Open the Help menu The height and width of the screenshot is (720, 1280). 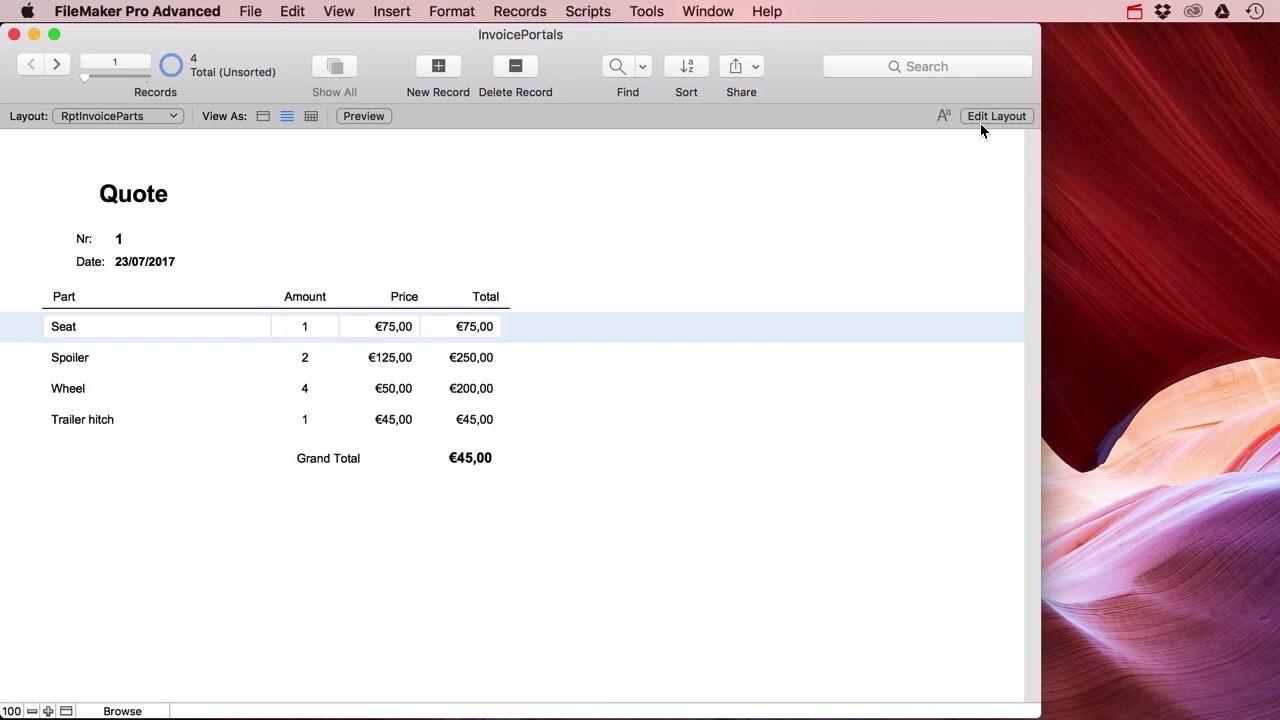[x=767, y=11]
